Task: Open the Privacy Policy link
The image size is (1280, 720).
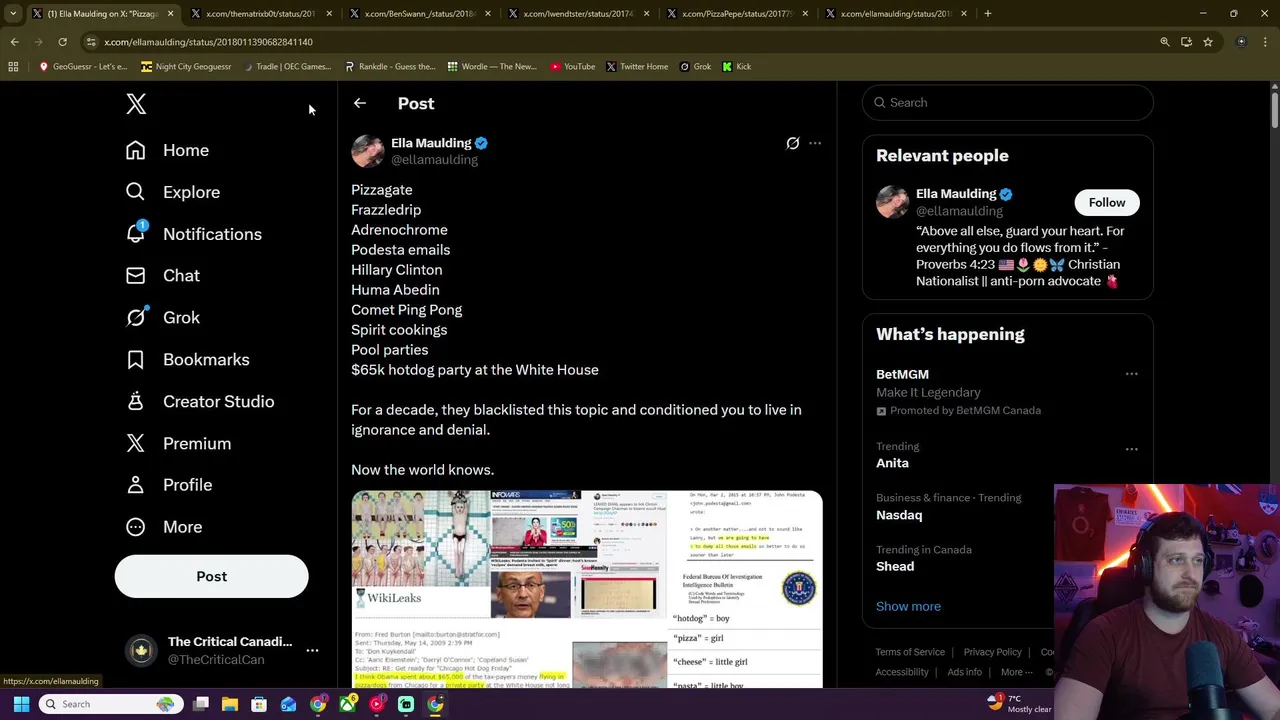Action: (992, 652)
